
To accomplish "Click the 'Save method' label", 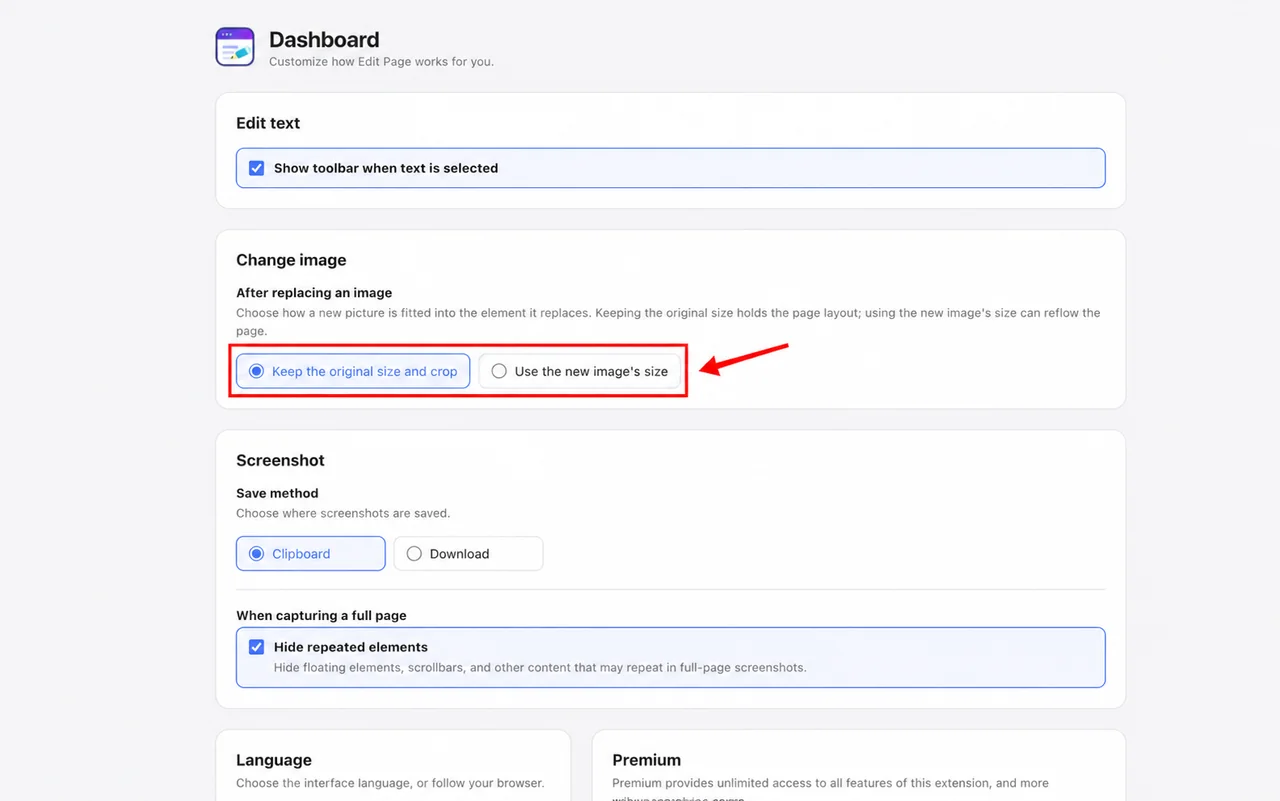I will pyautogui.click(x=277, y=493).
